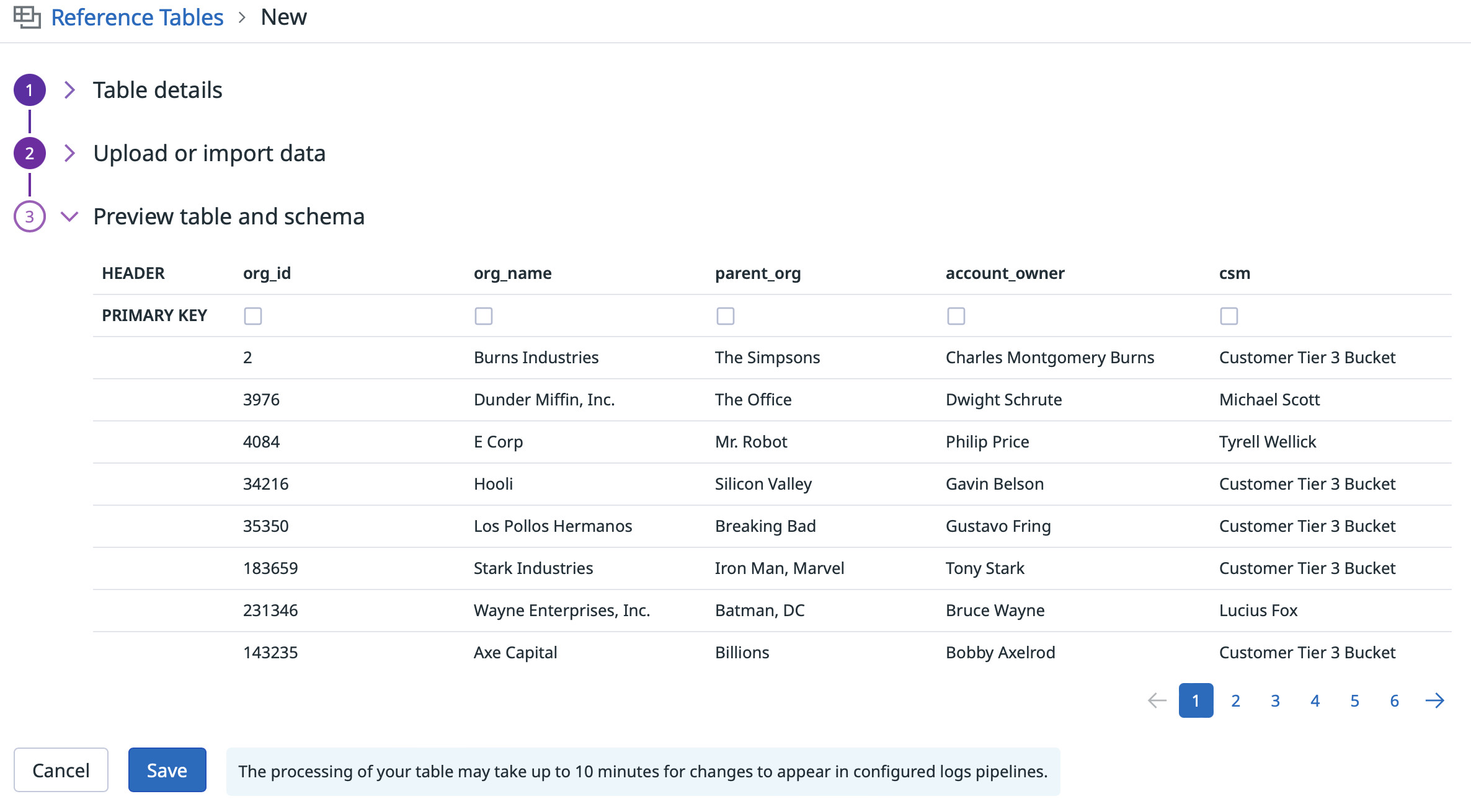Collapse Preview table and schema section
This screenshot has width=1471, height=812.
coord(69,217)
